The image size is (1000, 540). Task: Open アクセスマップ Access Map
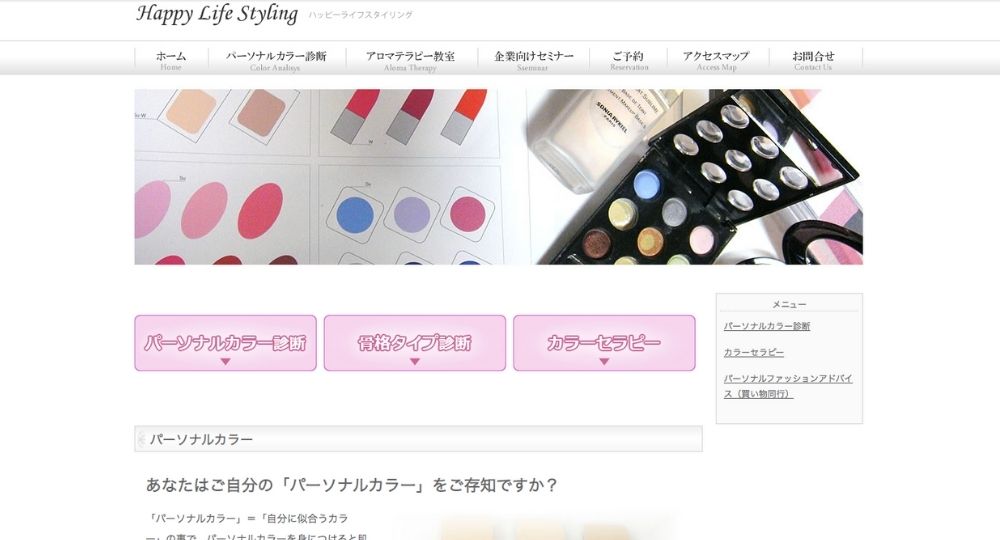717,61
